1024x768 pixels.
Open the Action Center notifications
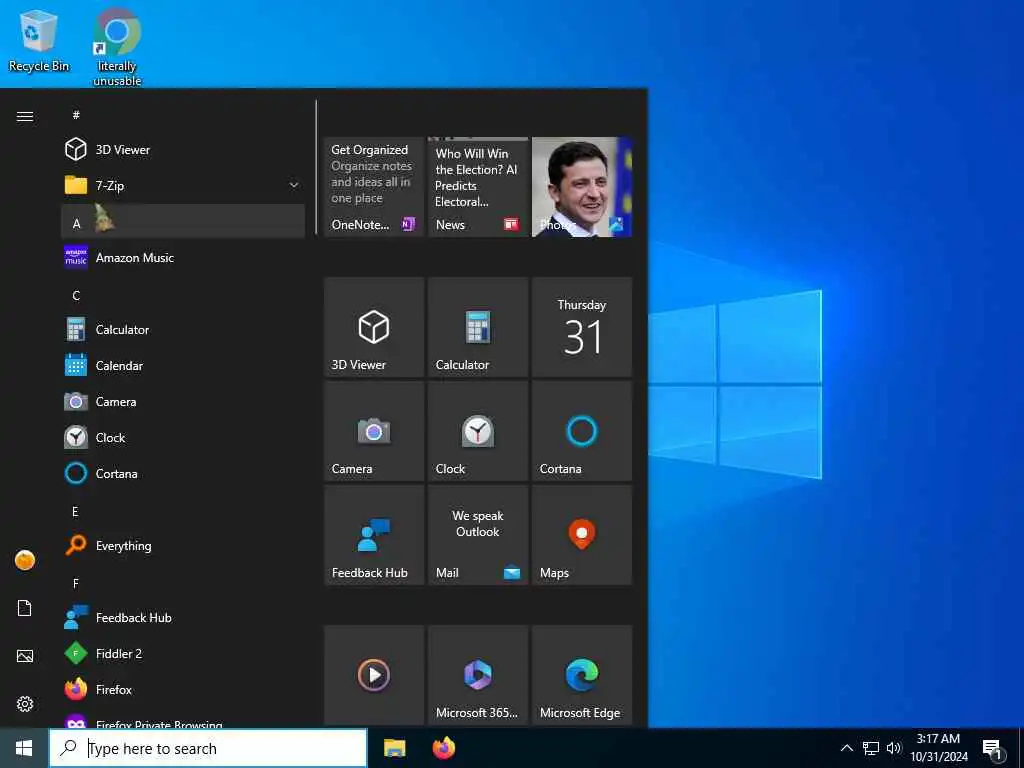(993, 749)
